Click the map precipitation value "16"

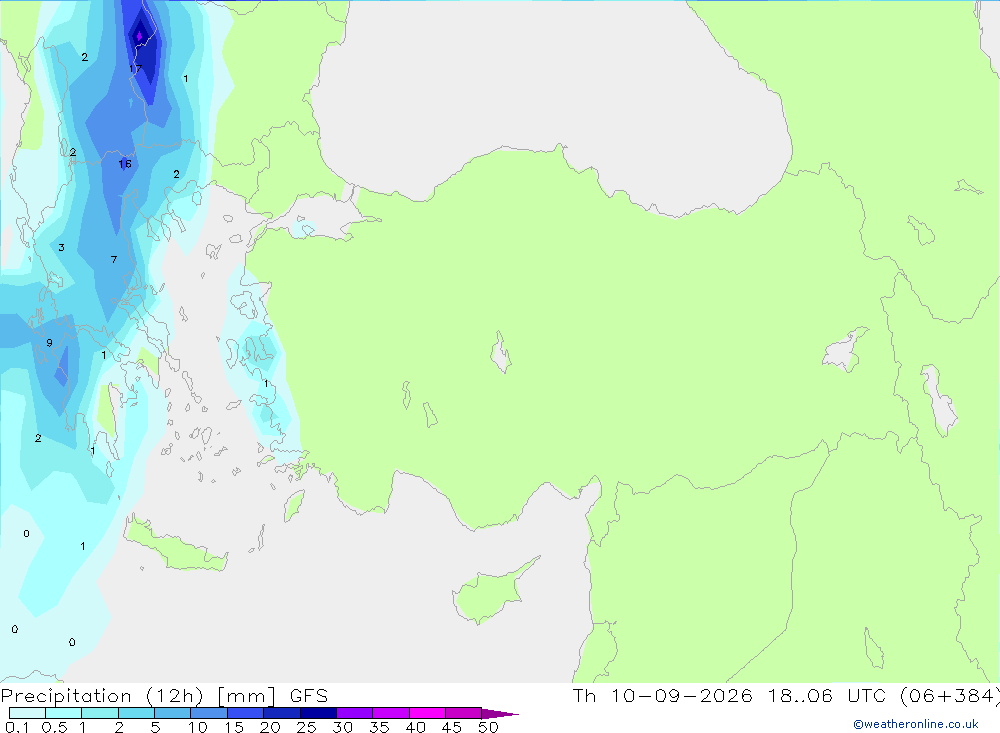125,164
